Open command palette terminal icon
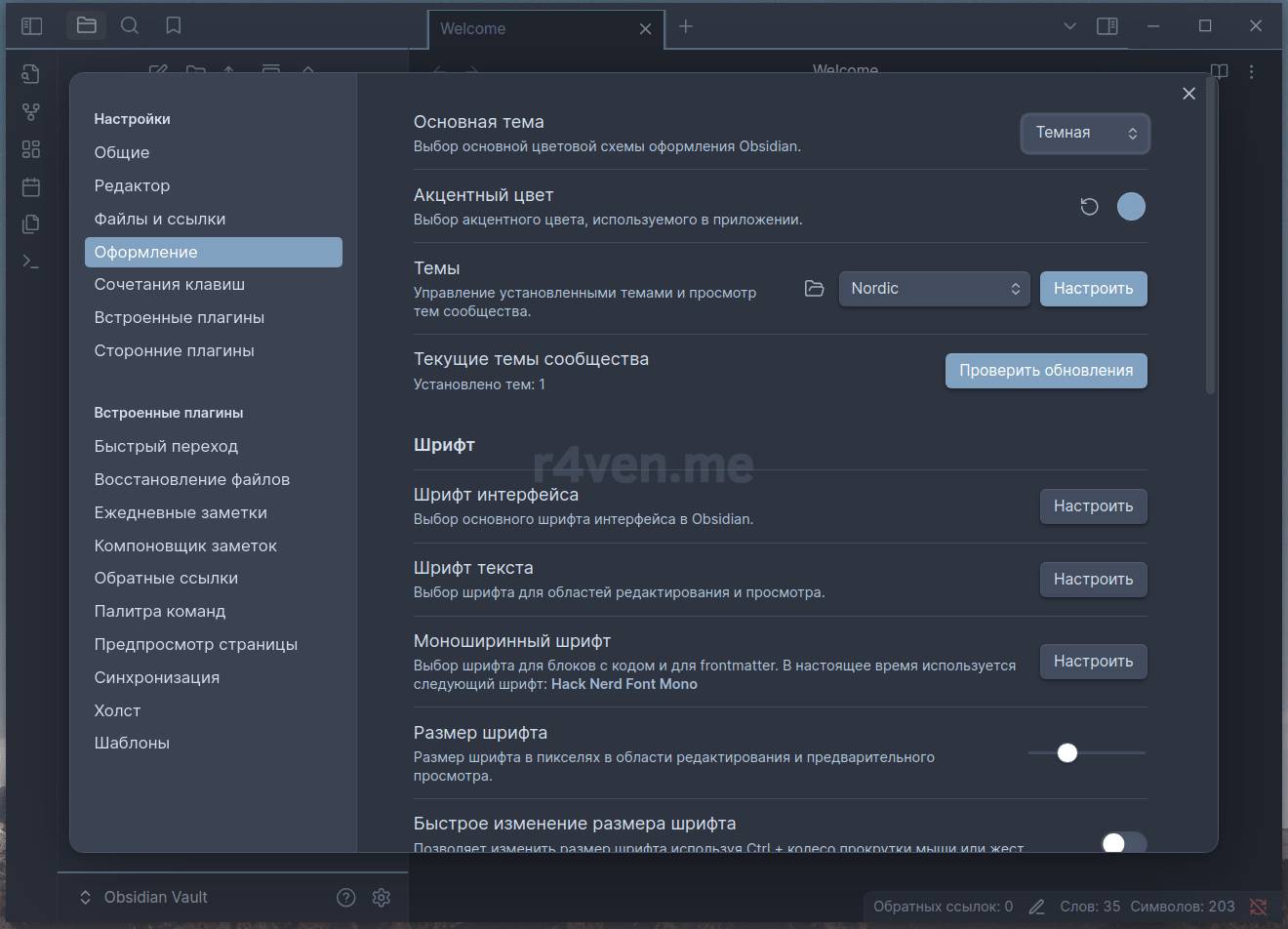The image size is (1288, 929). 31,262
